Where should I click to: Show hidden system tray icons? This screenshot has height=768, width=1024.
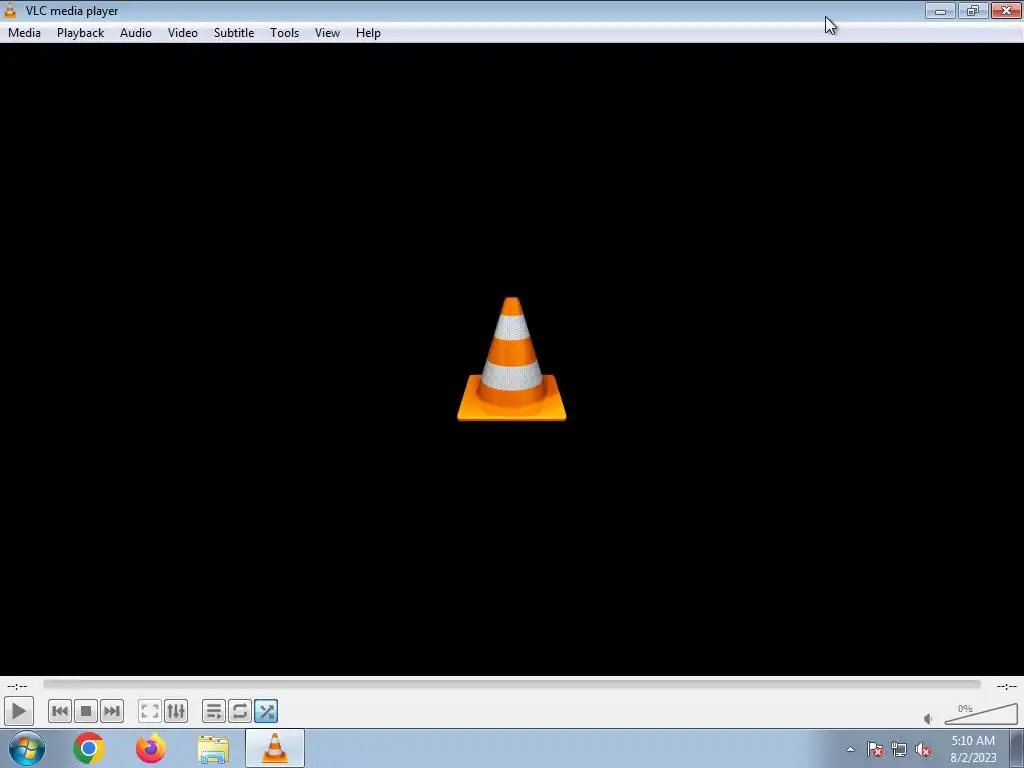point(850,749)
